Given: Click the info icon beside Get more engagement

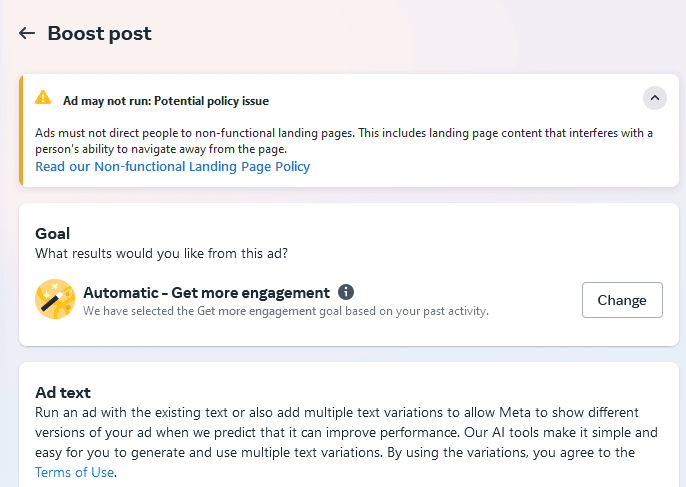Looking at the screenshot, I should 346,292.
